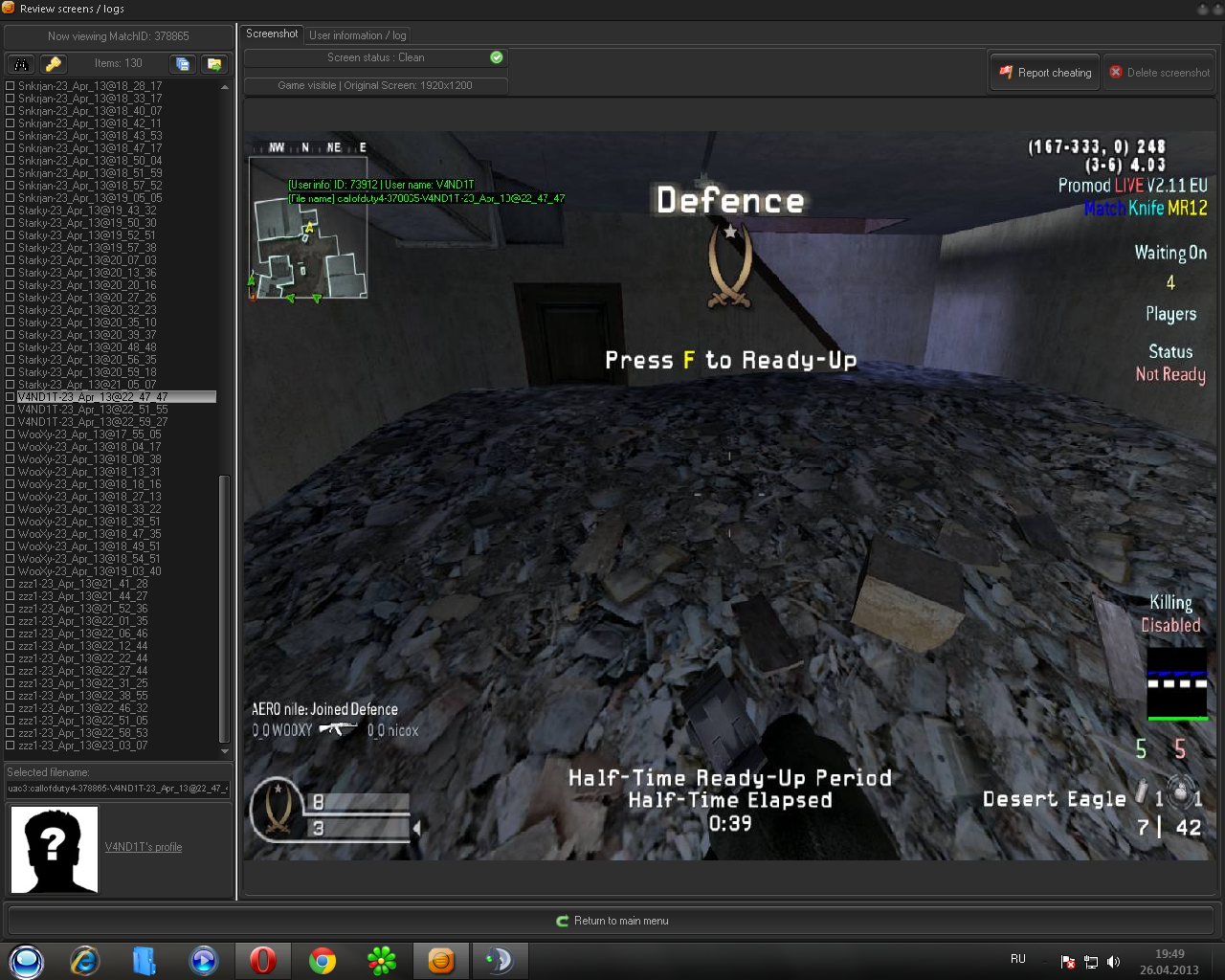Viewport: 1225px width, 980px height.
Task: Click the unknown-user avatar thumbnail
Action: tap(54, 849)
